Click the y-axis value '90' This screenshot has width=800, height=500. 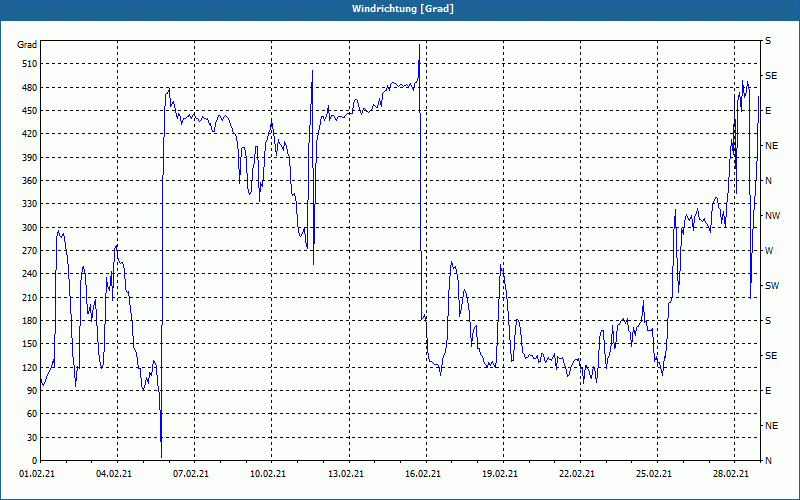32,391
